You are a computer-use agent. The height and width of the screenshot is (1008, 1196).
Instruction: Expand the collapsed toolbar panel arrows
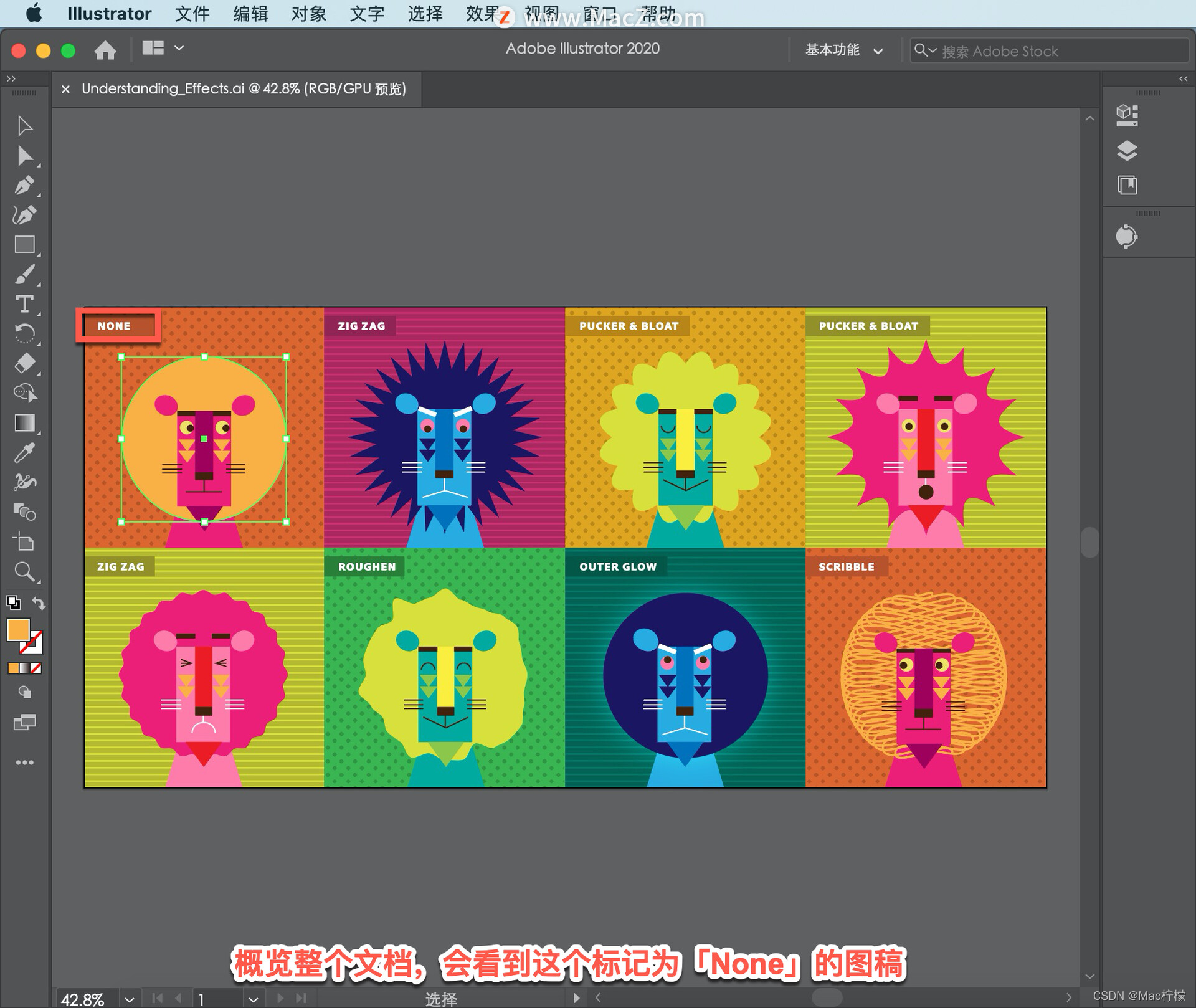click(11, 78)
